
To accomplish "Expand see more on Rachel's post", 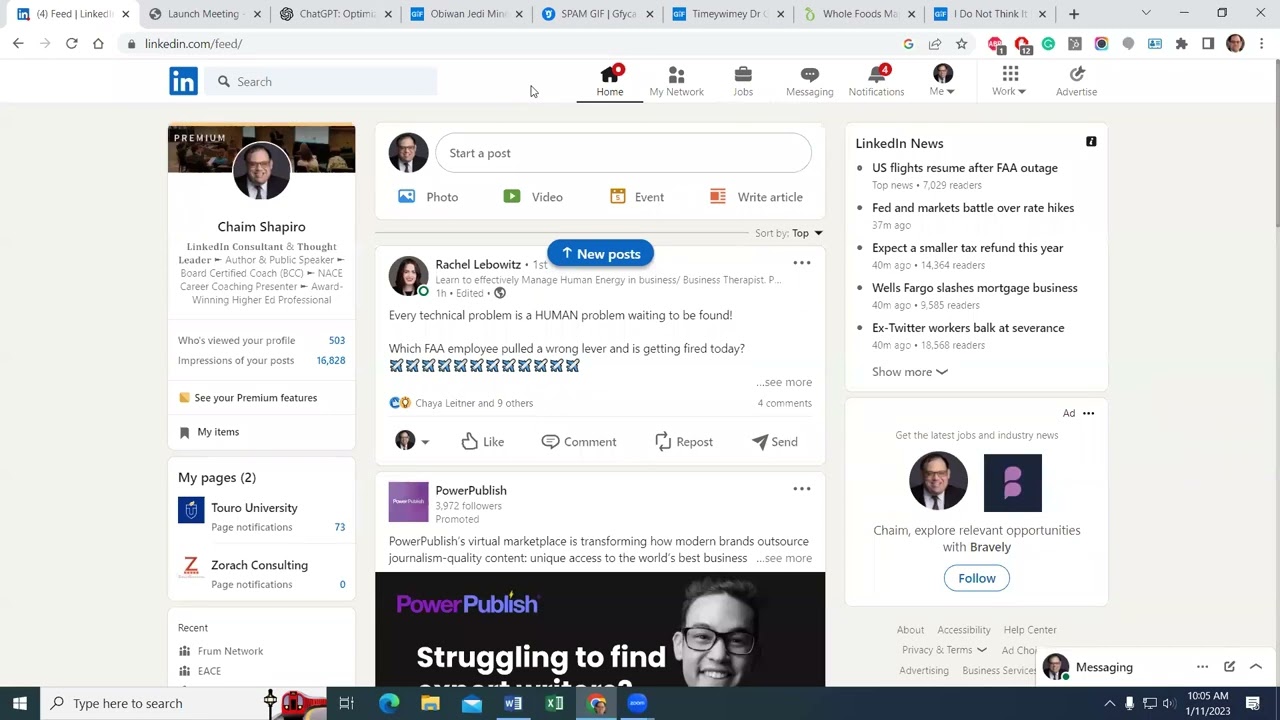I will 784,382.
